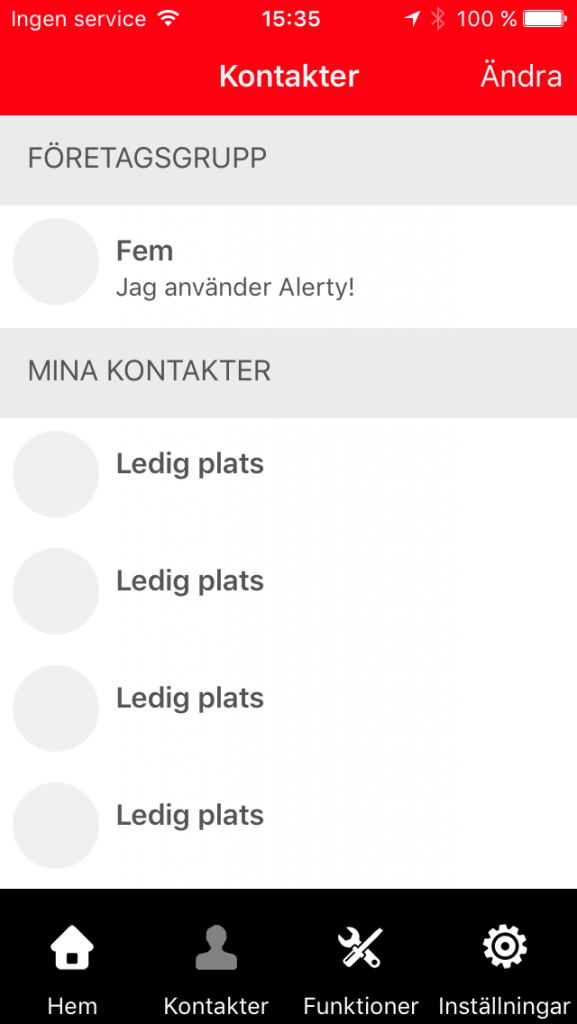Tap the Kontakter title in header
The image size is (577, 1024).
[289, 76]
